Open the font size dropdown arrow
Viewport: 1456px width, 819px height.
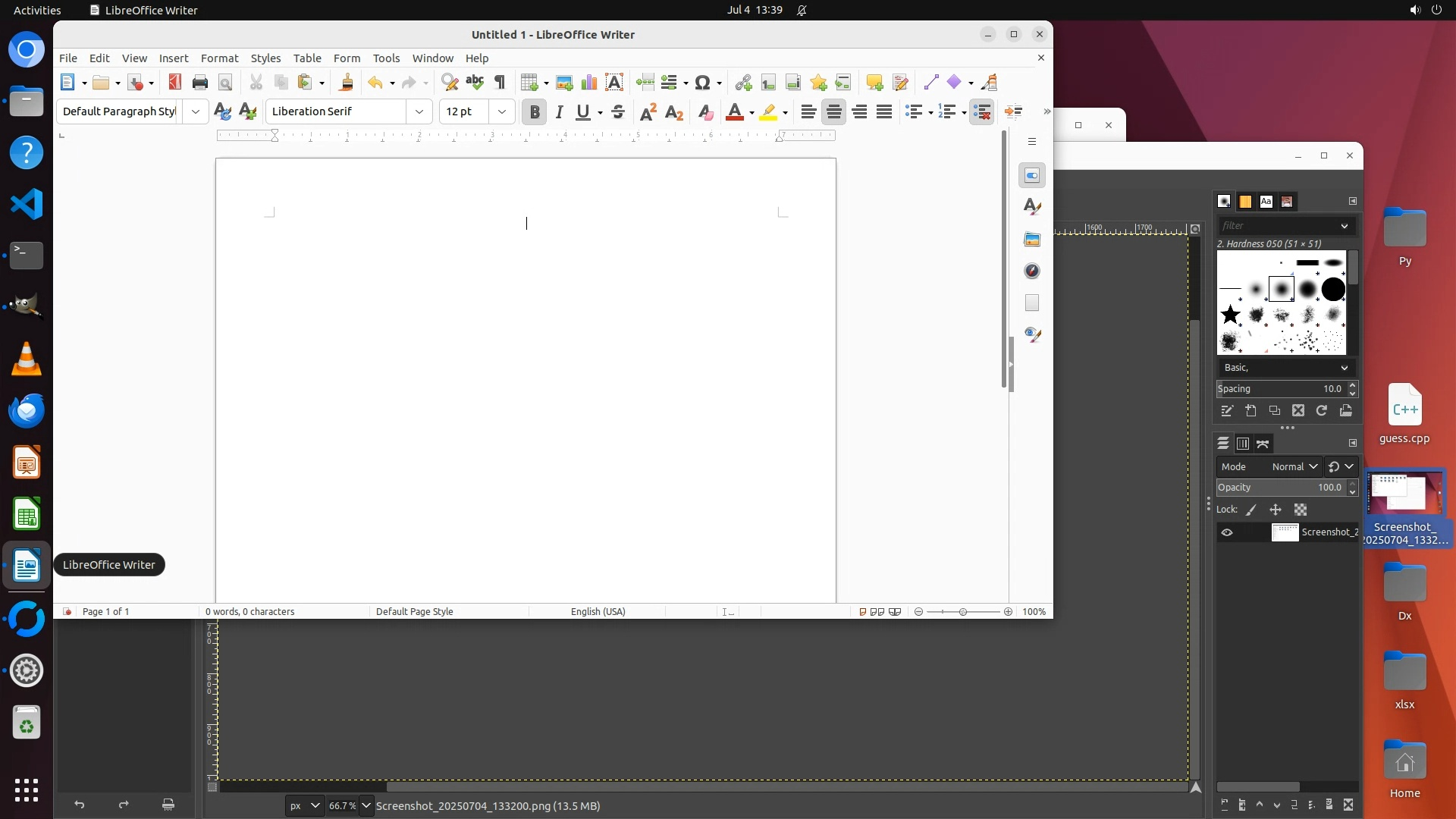501,112
